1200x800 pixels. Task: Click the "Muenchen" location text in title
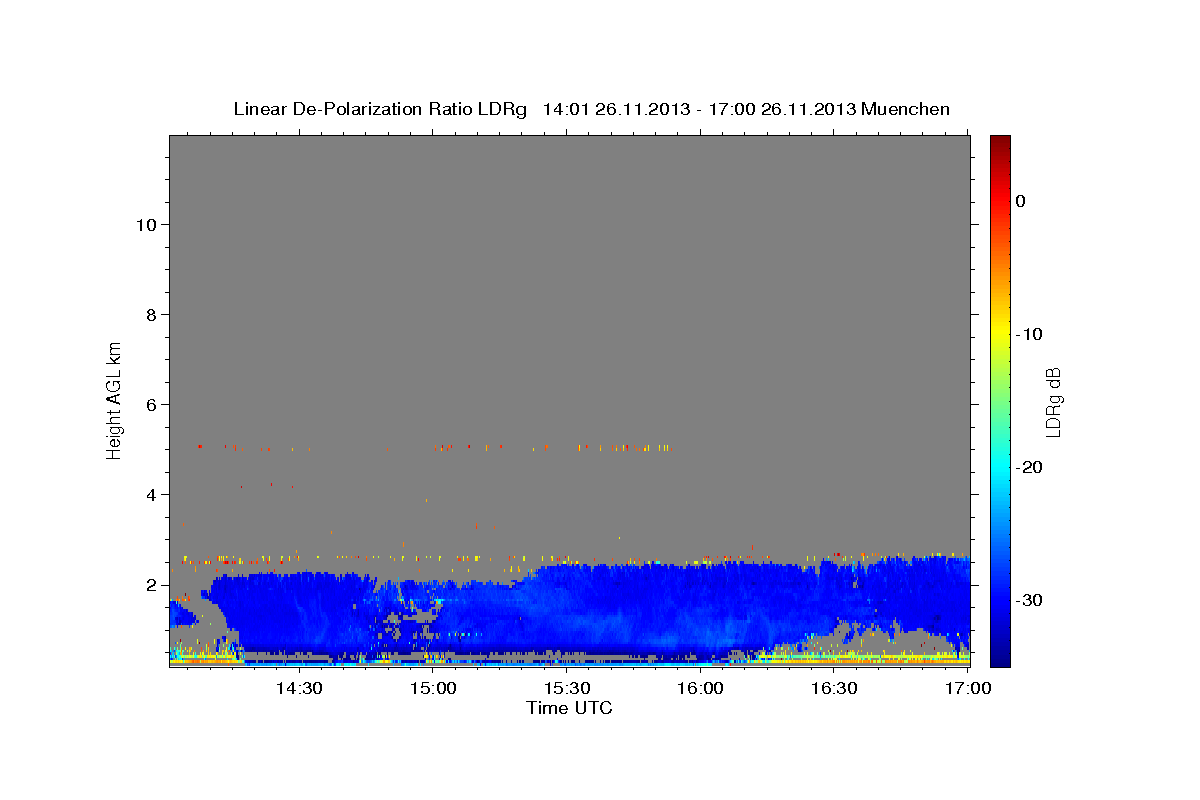click(906, 109)
